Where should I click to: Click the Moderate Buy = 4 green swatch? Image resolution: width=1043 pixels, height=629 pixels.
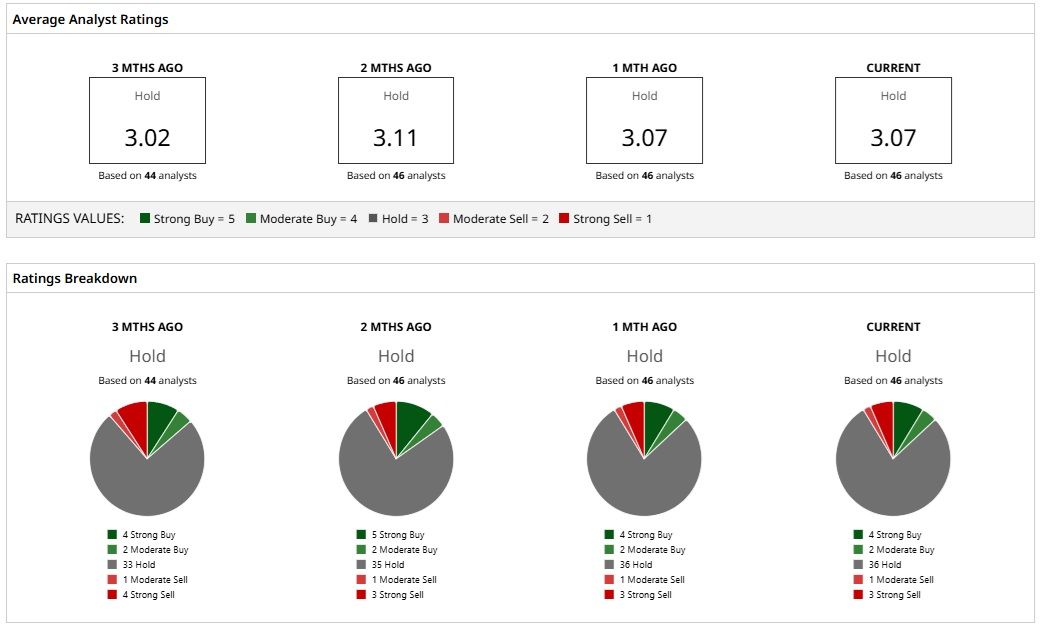[x=251, y=218]
